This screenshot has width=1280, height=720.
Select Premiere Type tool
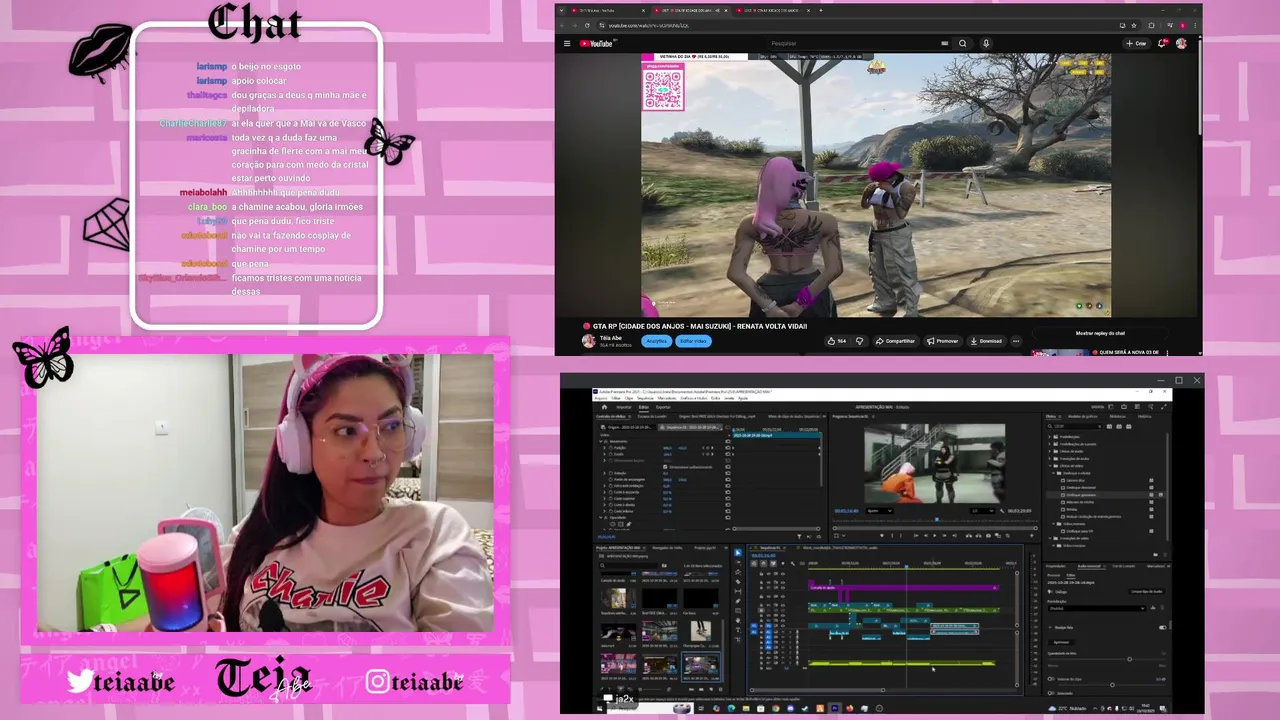click(x=738, y=630)
